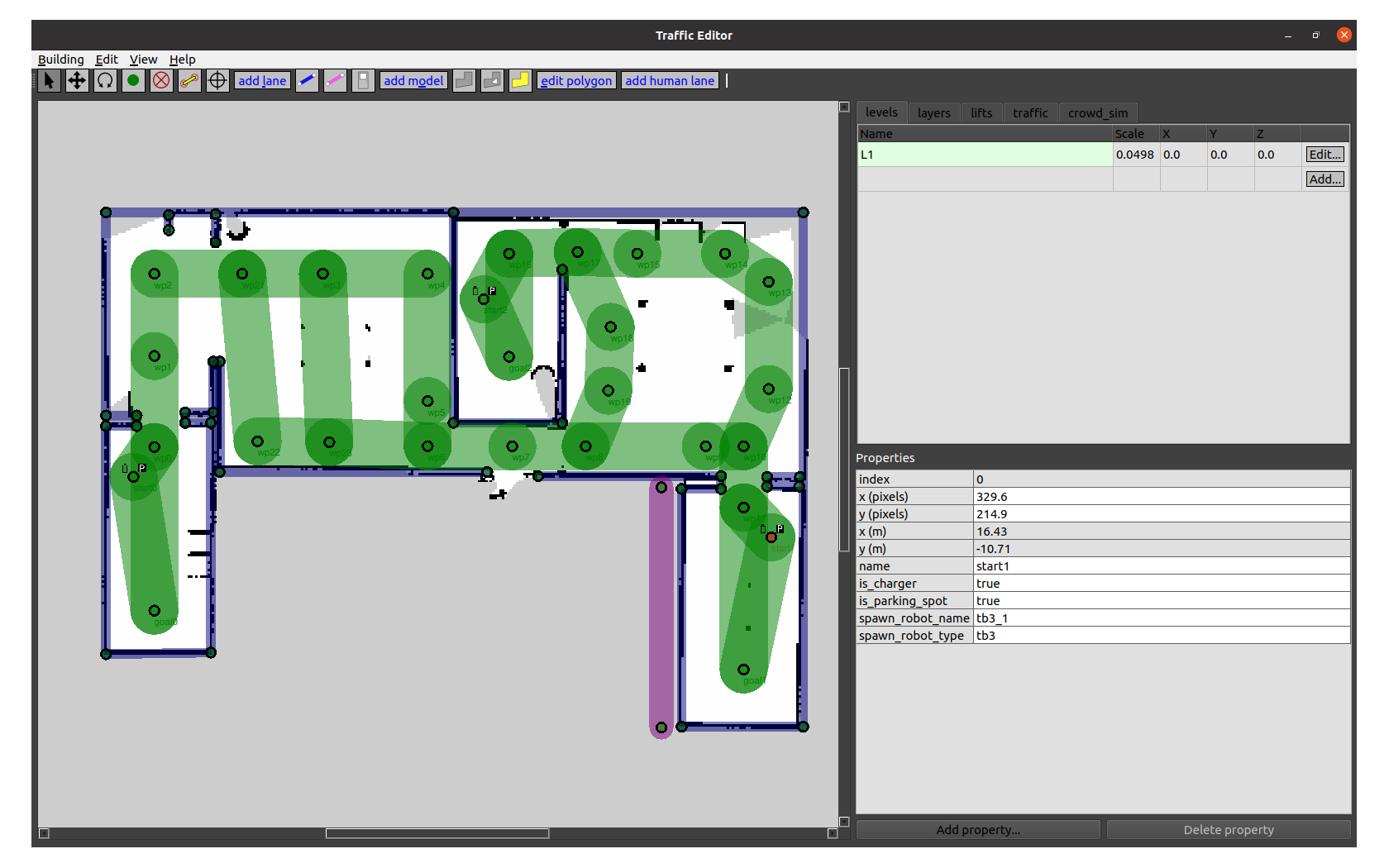Switch to the crowd_sim tab
This screenshot has height=868, width=1389.
[x=1097, y=113]
